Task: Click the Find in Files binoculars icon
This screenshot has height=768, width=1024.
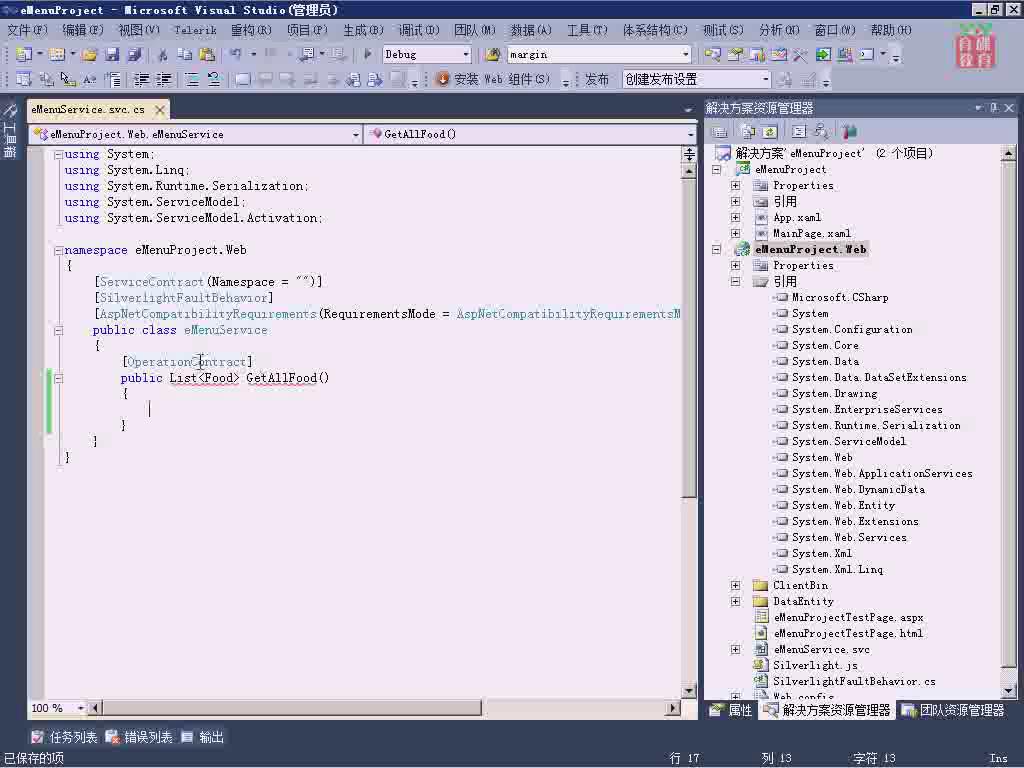Action: 492,54
